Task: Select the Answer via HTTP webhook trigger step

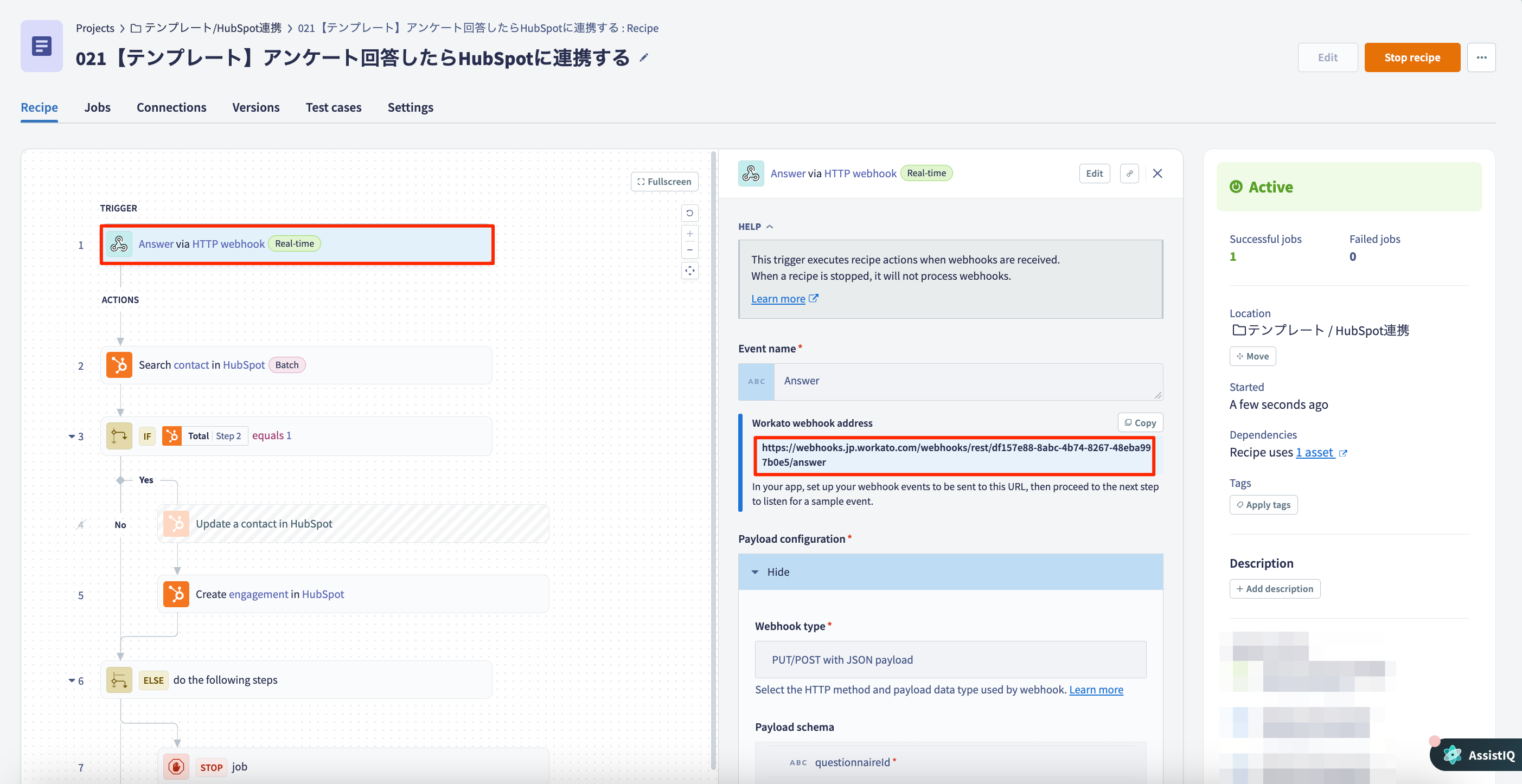Action: (297, 244)
